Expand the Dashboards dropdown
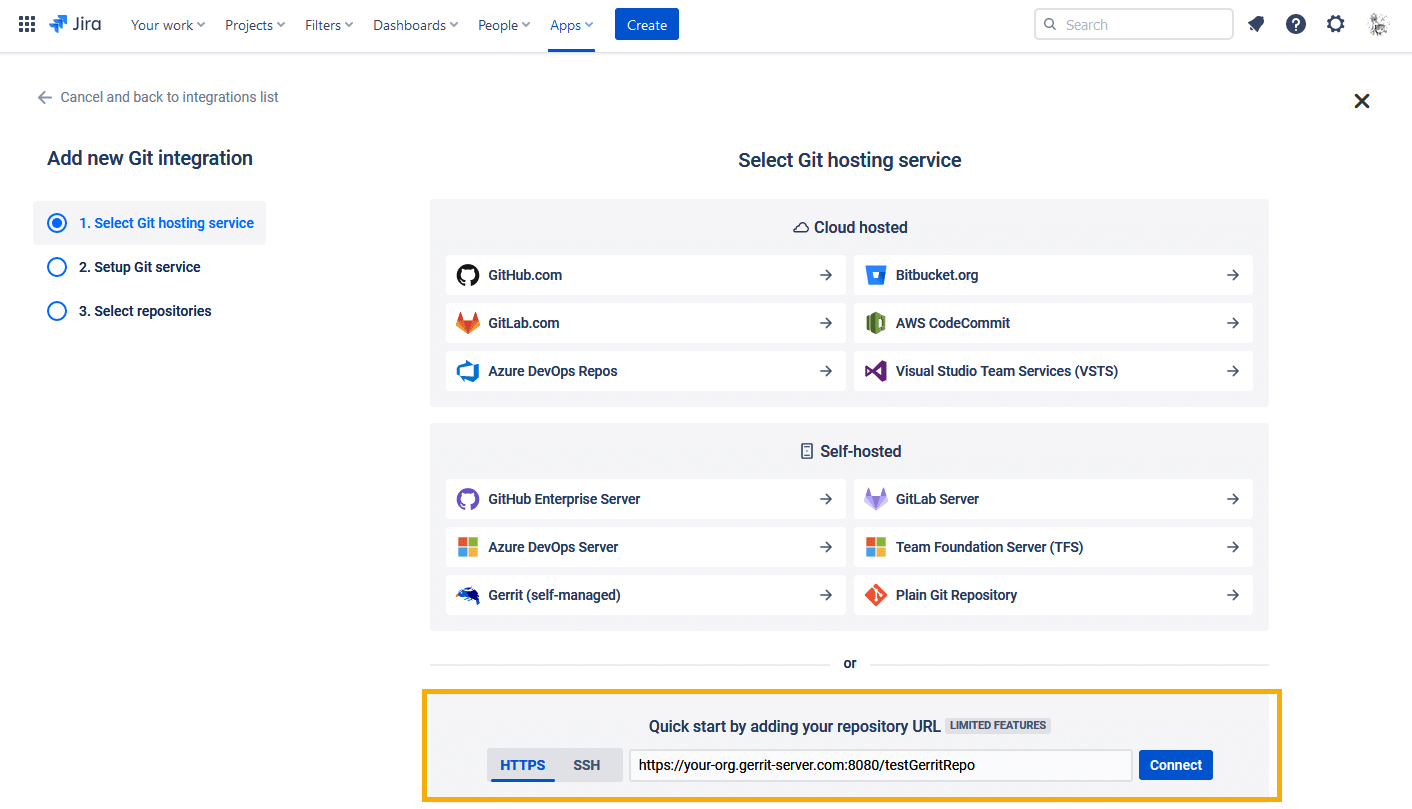 (x=416, y=25)
